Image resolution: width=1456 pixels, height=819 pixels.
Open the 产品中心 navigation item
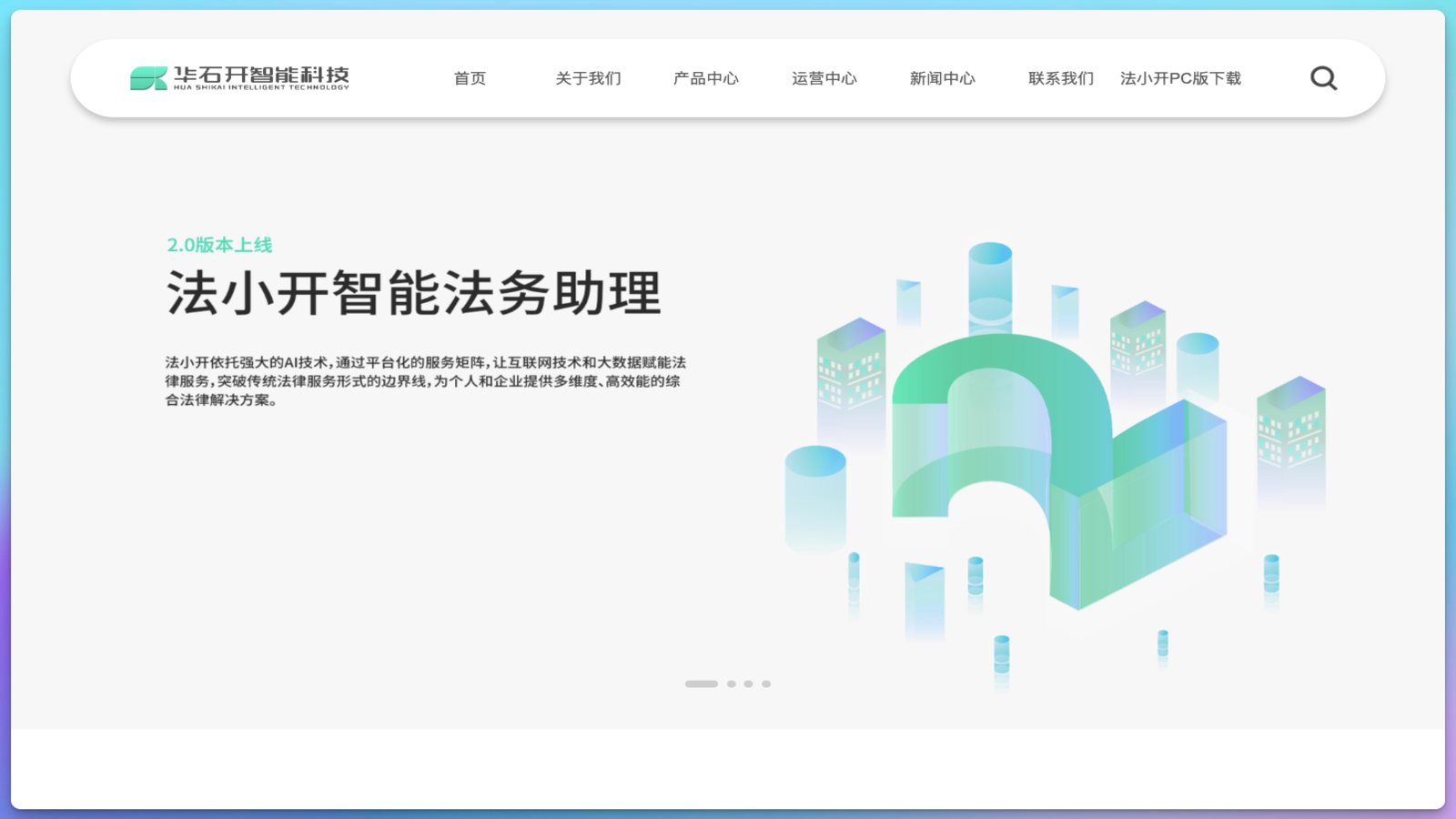[705, 78]
